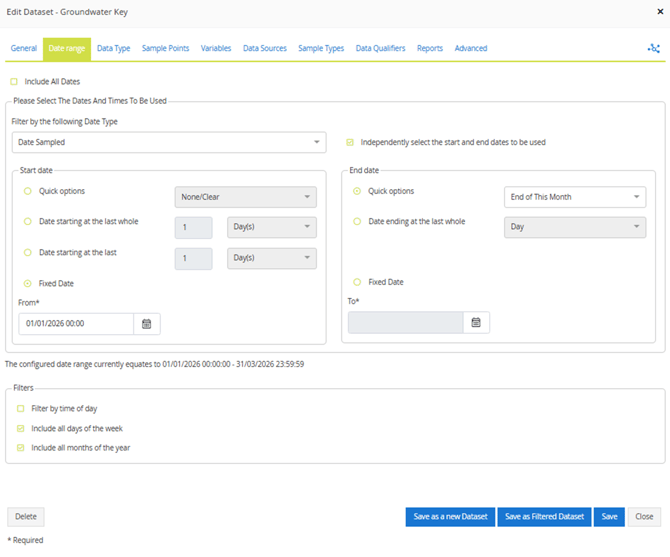Image resolution: width=670 pixels, height=557 pixels.
Task: Select Start date Quick options radio button
Action: [x=28, y=191]
